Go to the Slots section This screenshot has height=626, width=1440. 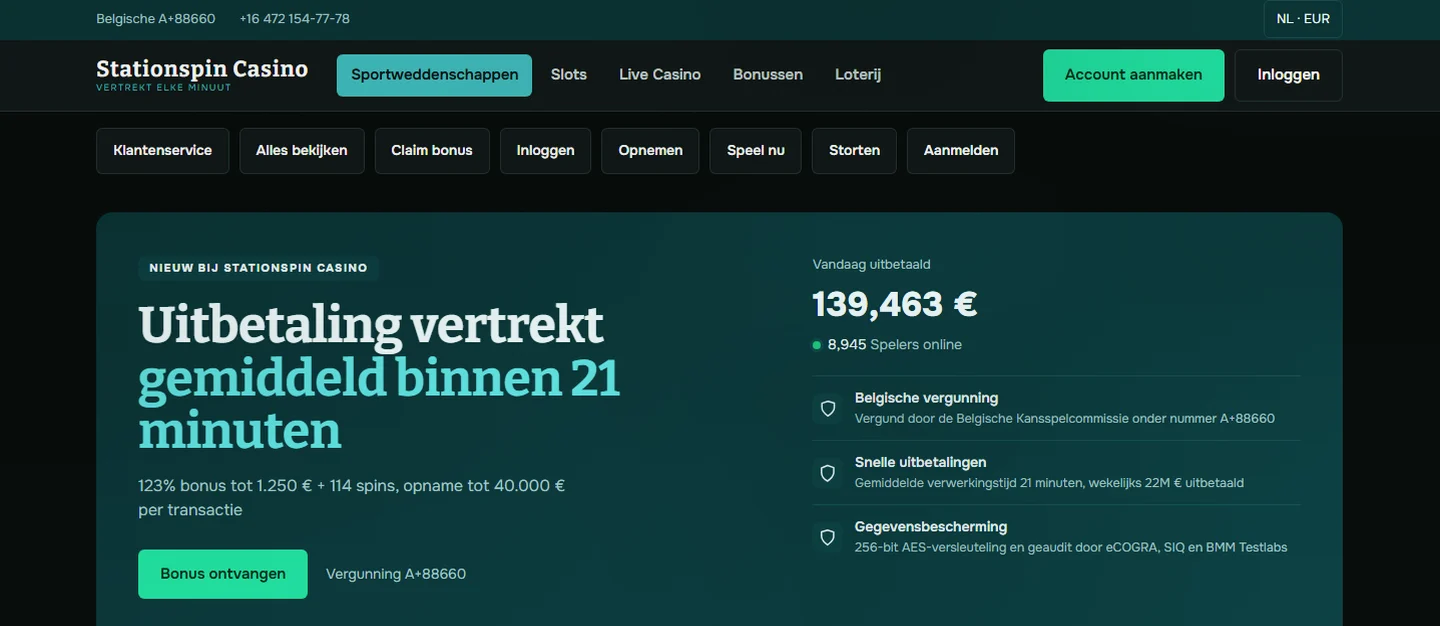pyautogui.click(x=569, y=75)
